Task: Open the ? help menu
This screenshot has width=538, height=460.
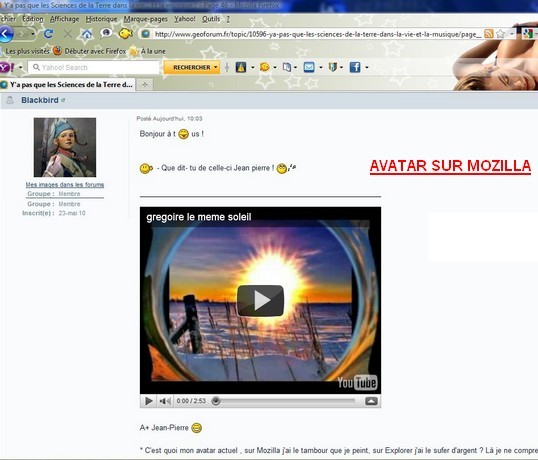Action: coord(228,19)
